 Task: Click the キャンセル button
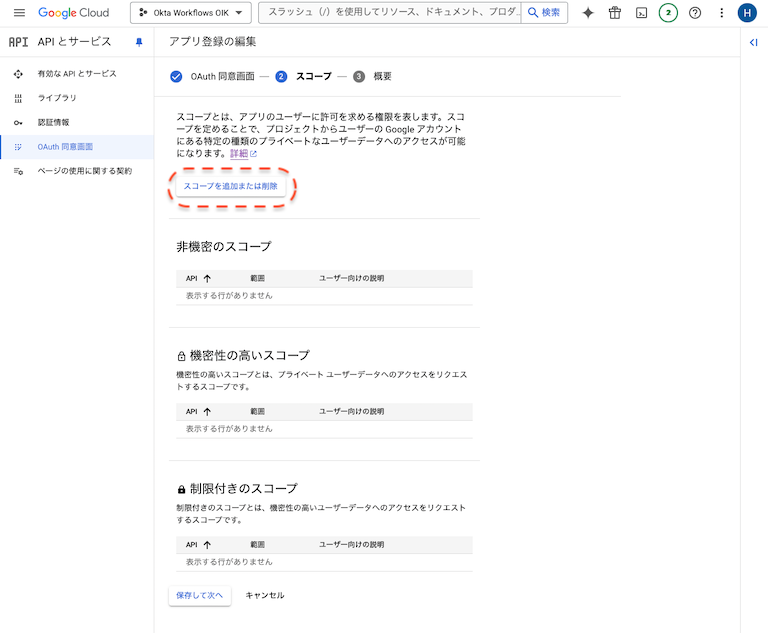point(265,595)
